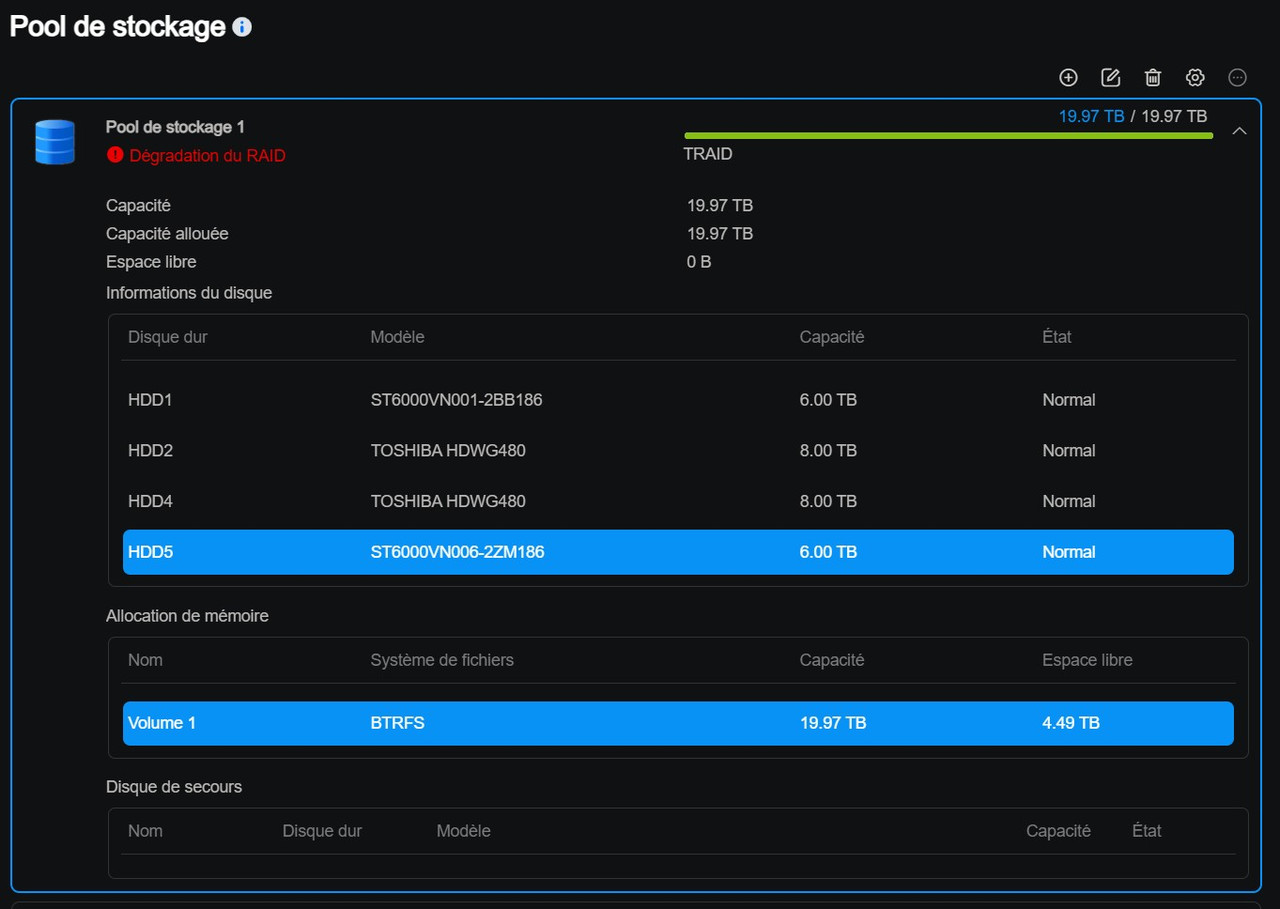Click Volume 1 in memory allocation table
The image size is (1280, 909).
point(162,723)
